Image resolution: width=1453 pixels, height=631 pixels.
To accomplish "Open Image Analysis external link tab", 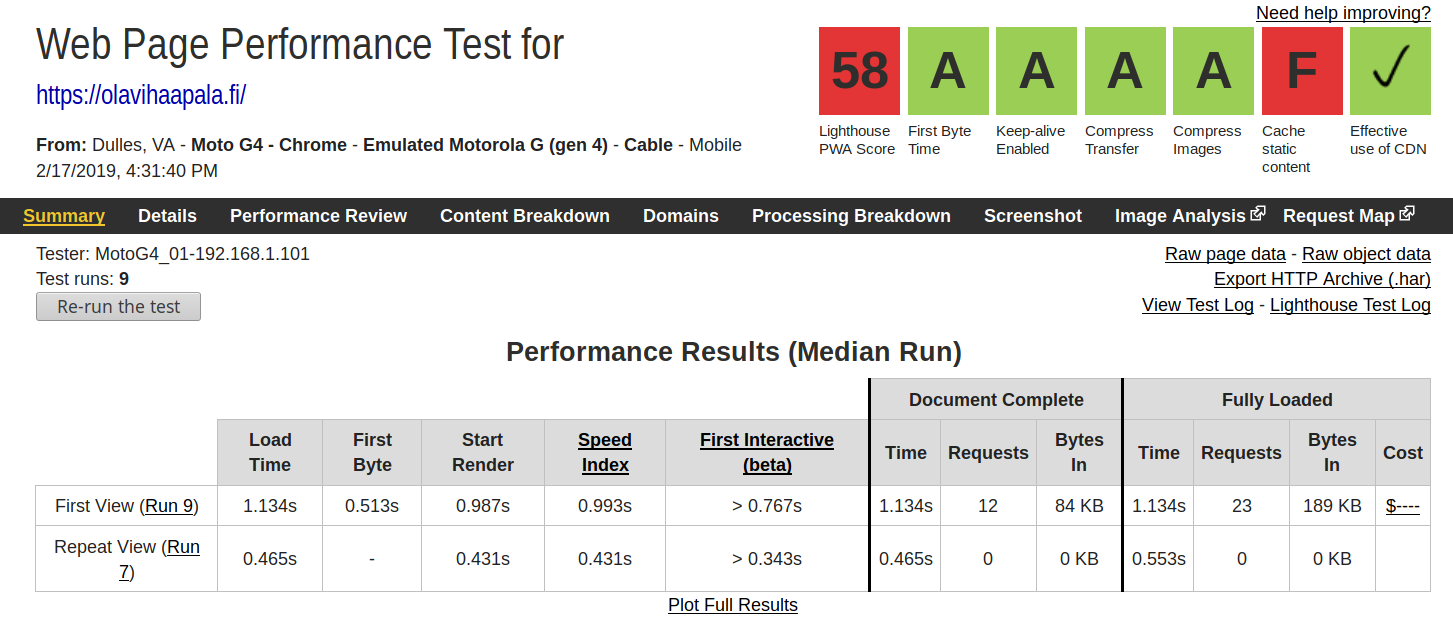I will pyautogui.click(x=1190, y=216).
